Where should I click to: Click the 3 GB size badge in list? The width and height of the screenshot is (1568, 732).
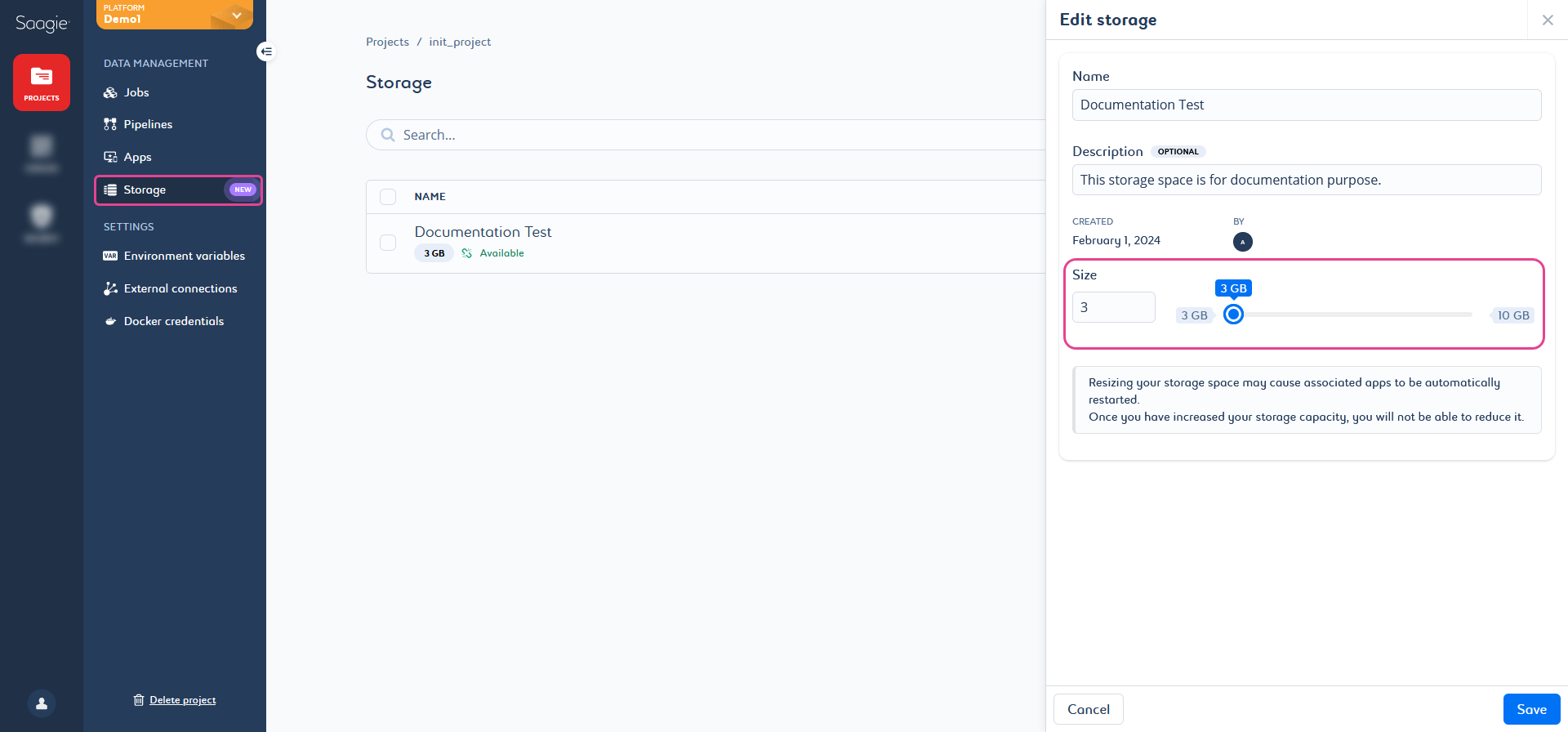pyautogui.click(x=434, y=253)
